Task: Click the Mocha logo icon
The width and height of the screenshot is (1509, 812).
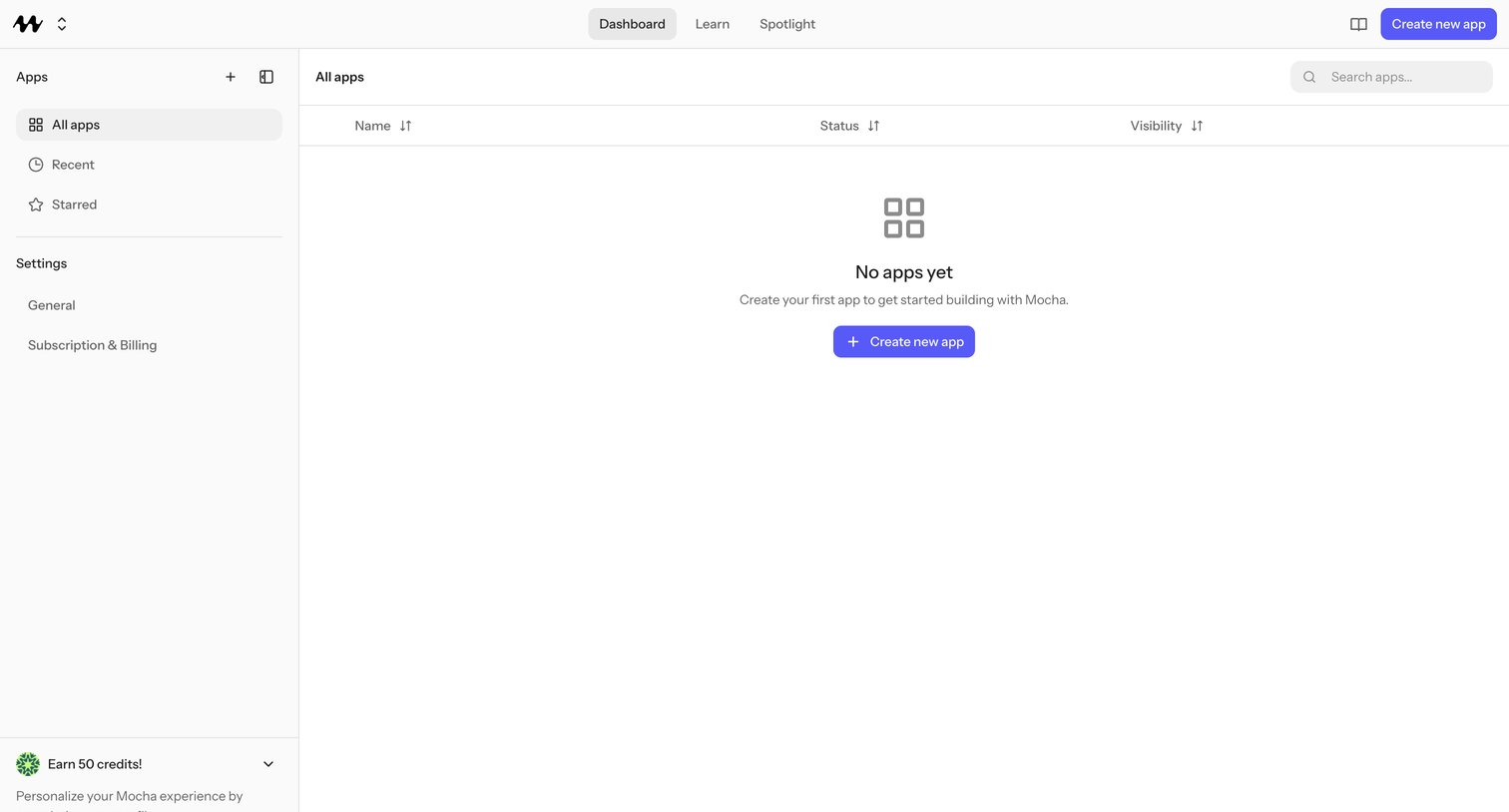Action: [x=28, y=24]
